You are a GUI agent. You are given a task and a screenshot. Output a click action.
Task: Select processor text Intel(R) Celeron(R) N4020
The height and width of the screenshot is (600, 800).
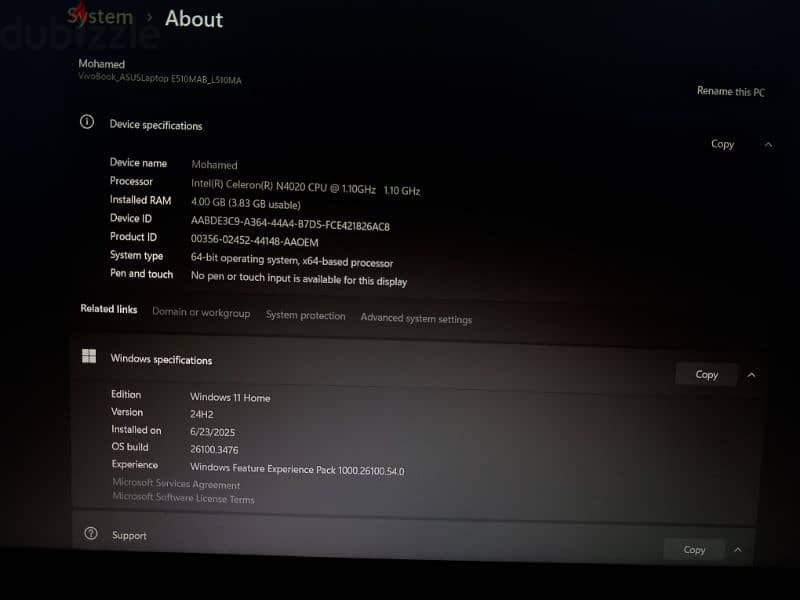(247, 185)
